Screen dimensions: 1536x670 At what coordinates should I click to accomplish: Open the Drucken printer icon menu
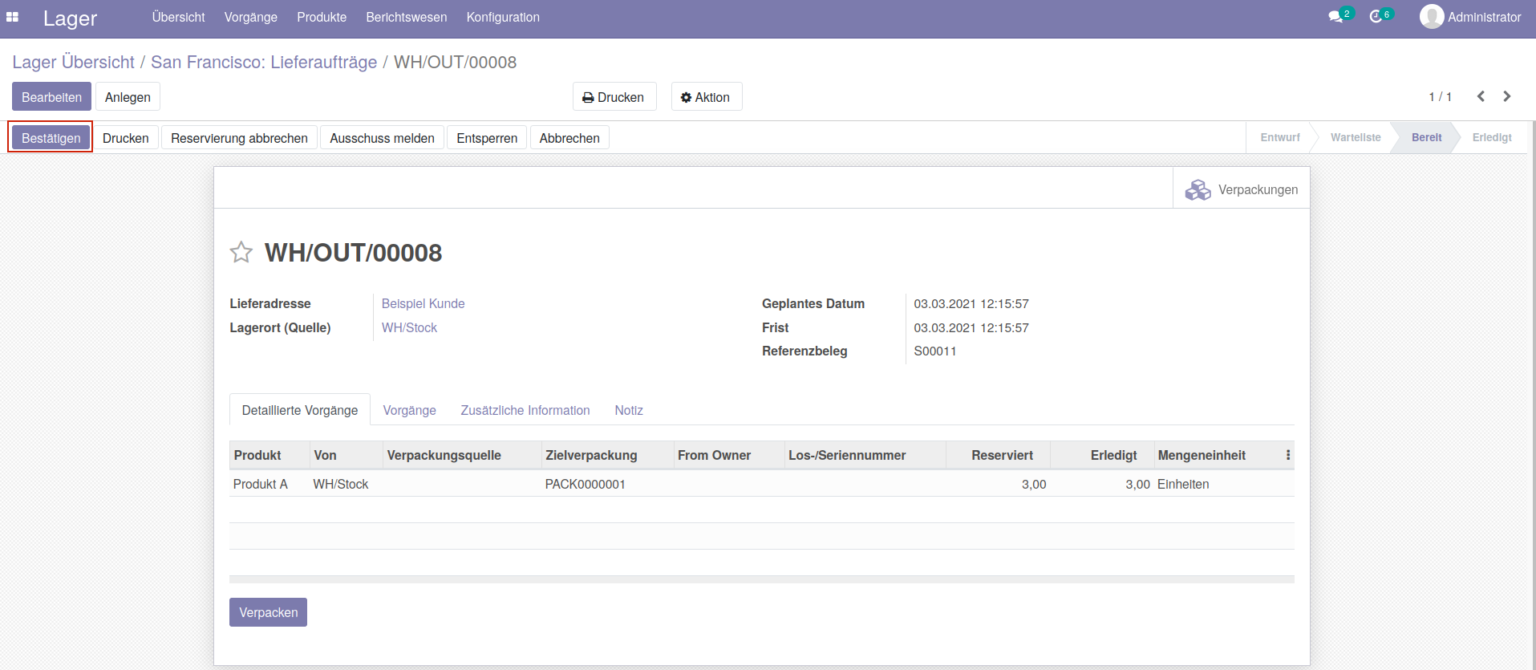(x=614, y=96)
